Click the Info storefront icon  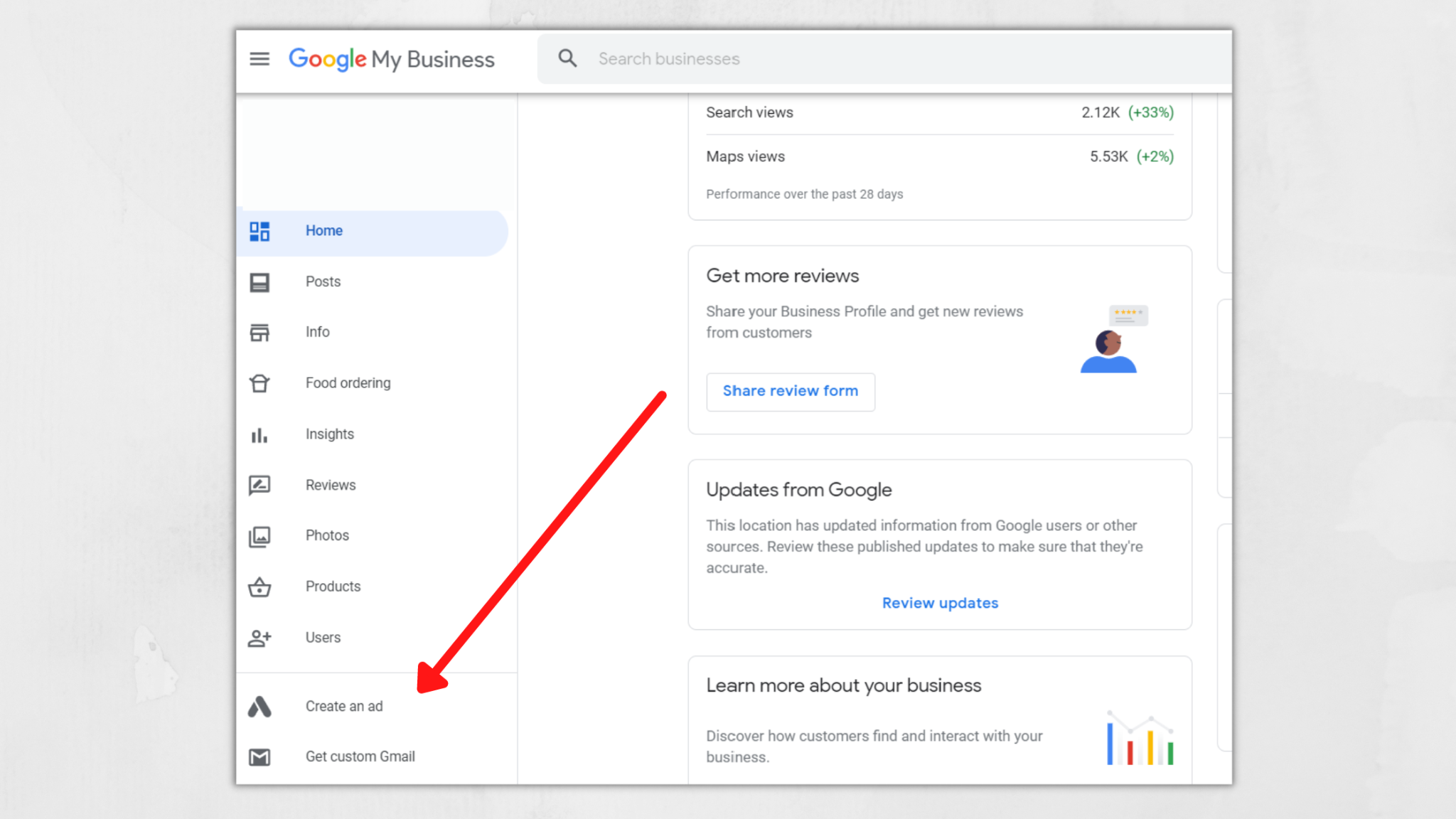pos(259,333)
